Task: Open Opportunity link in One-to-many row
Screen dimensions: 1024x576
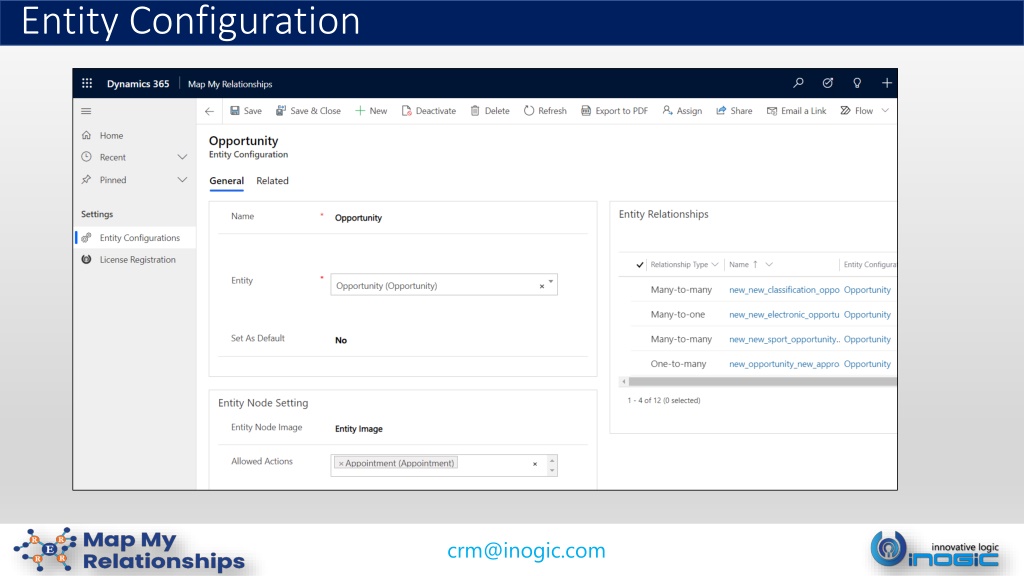Action: pyautogui.click(x=867, y=364)
